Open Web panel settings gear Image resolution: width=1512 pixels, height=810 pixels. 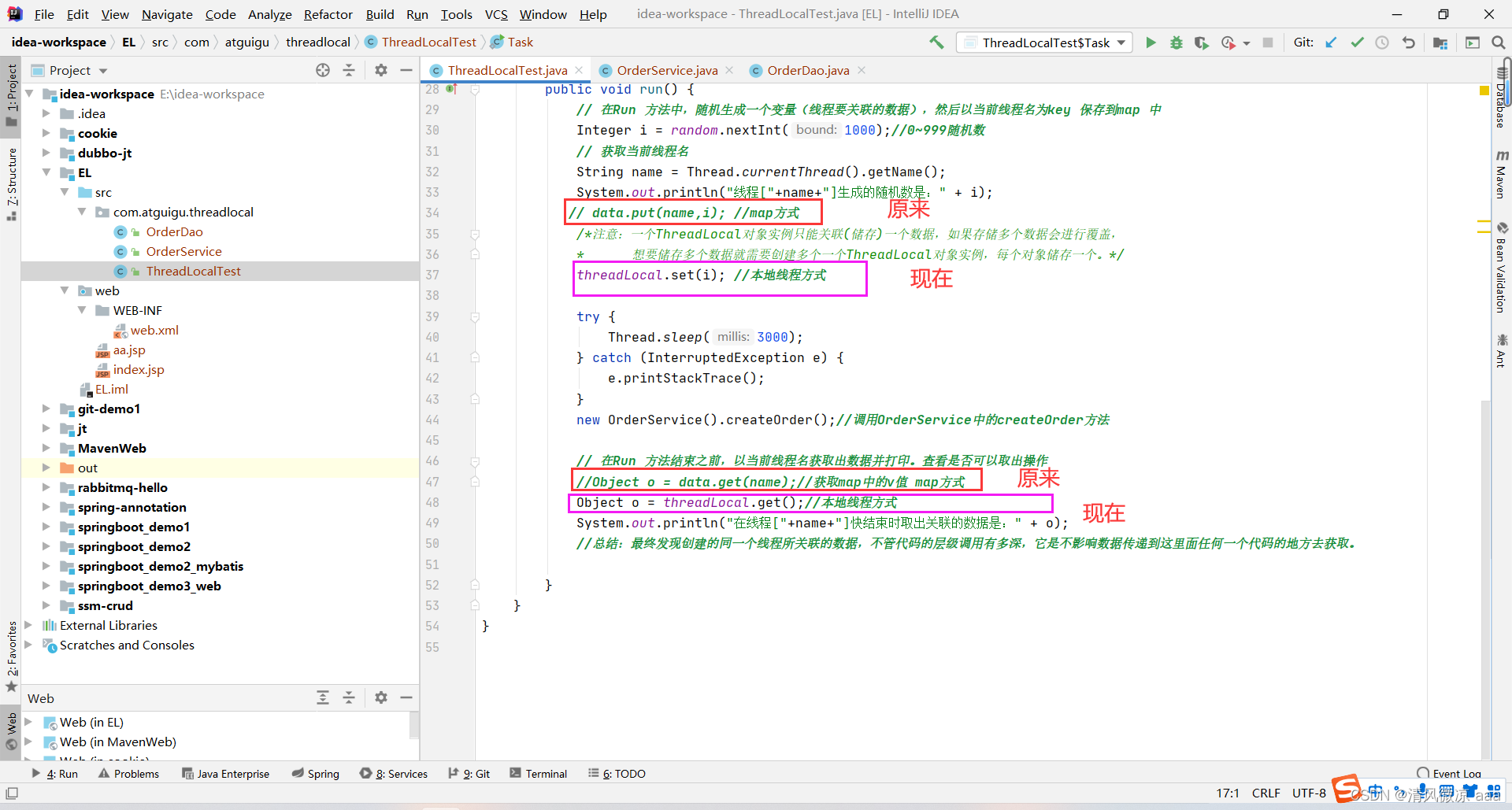pyautogui.click(x=381, y=697)
